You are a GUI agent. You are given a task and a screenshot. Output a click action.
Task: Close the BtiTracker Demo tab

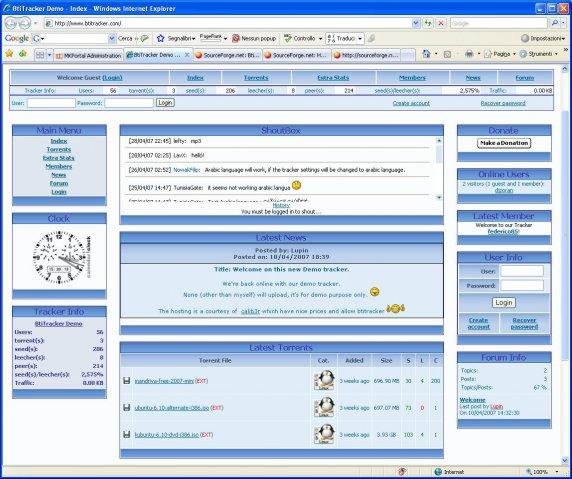187,55
